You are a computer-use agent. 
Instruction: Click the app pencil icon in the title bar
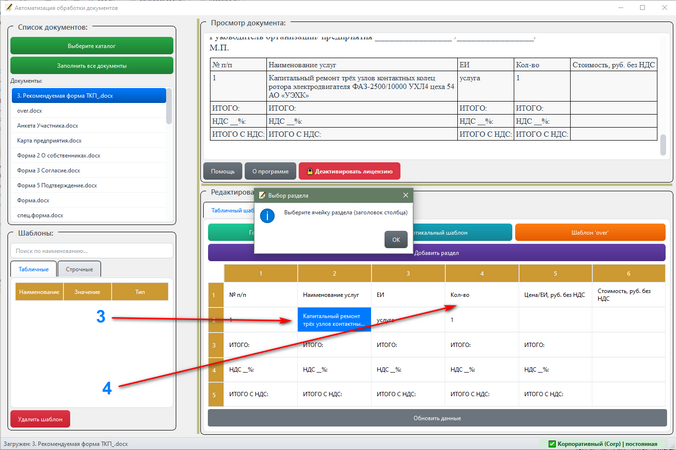click(9, 7)
